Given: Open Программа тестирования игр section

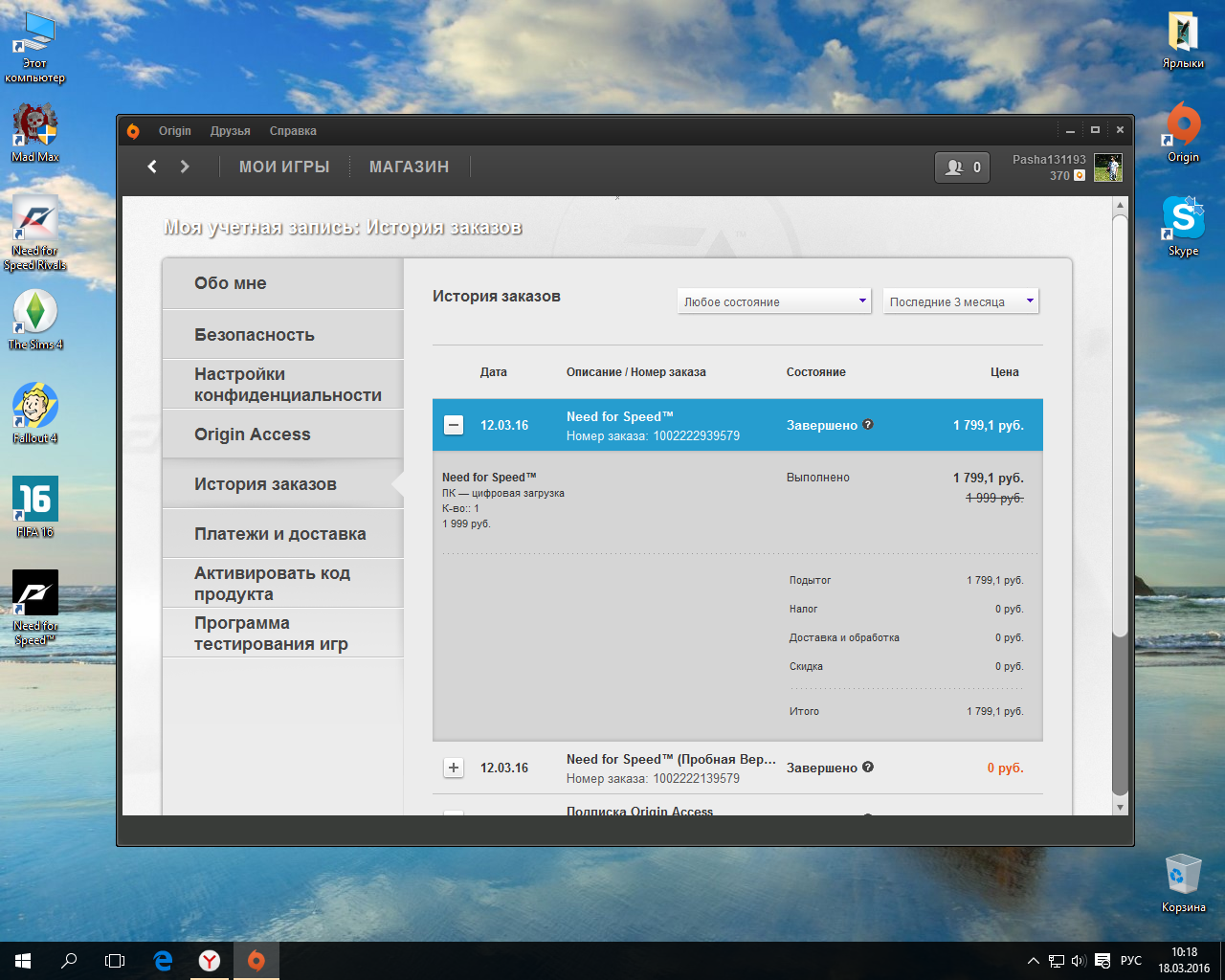Looking at the screenshot, I should click(283, 634).
